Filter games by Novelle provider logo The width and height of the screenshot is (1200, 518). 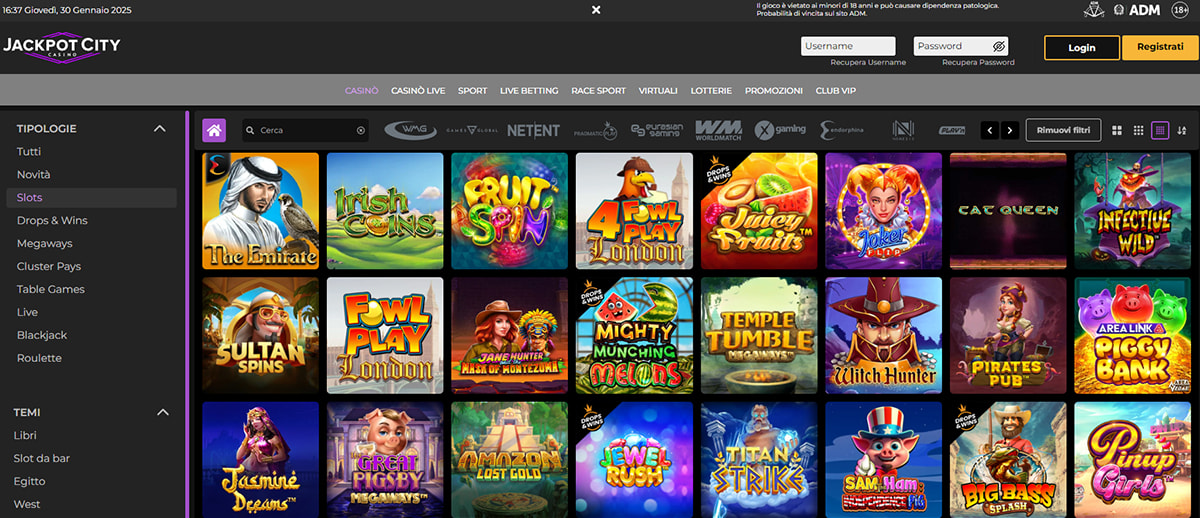pos(904,130)
